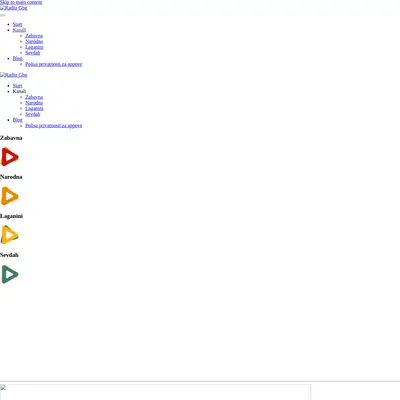Click the topmost Radio Gbg logo image
The width and height of the screenshot is (400, 400).
point(14,8)
